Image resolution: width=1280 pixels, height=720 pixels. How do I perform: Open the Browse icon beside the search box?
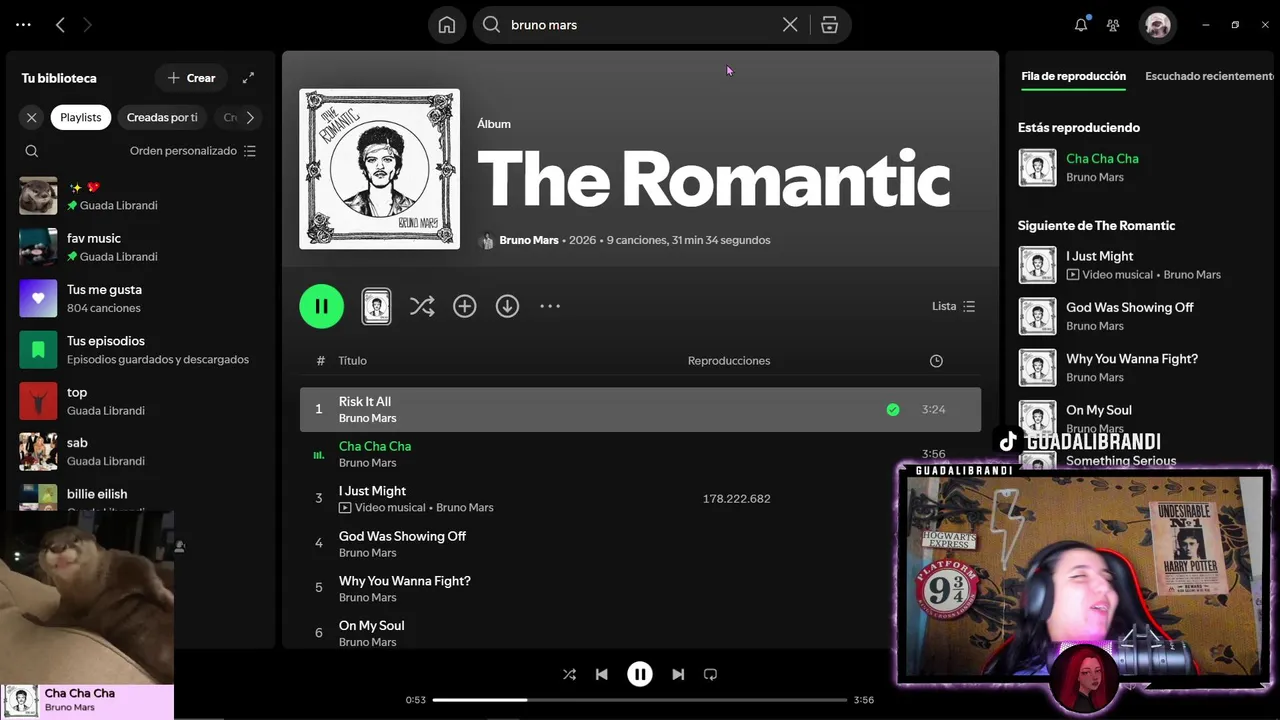pyautogui.click(x=829, y=25)
